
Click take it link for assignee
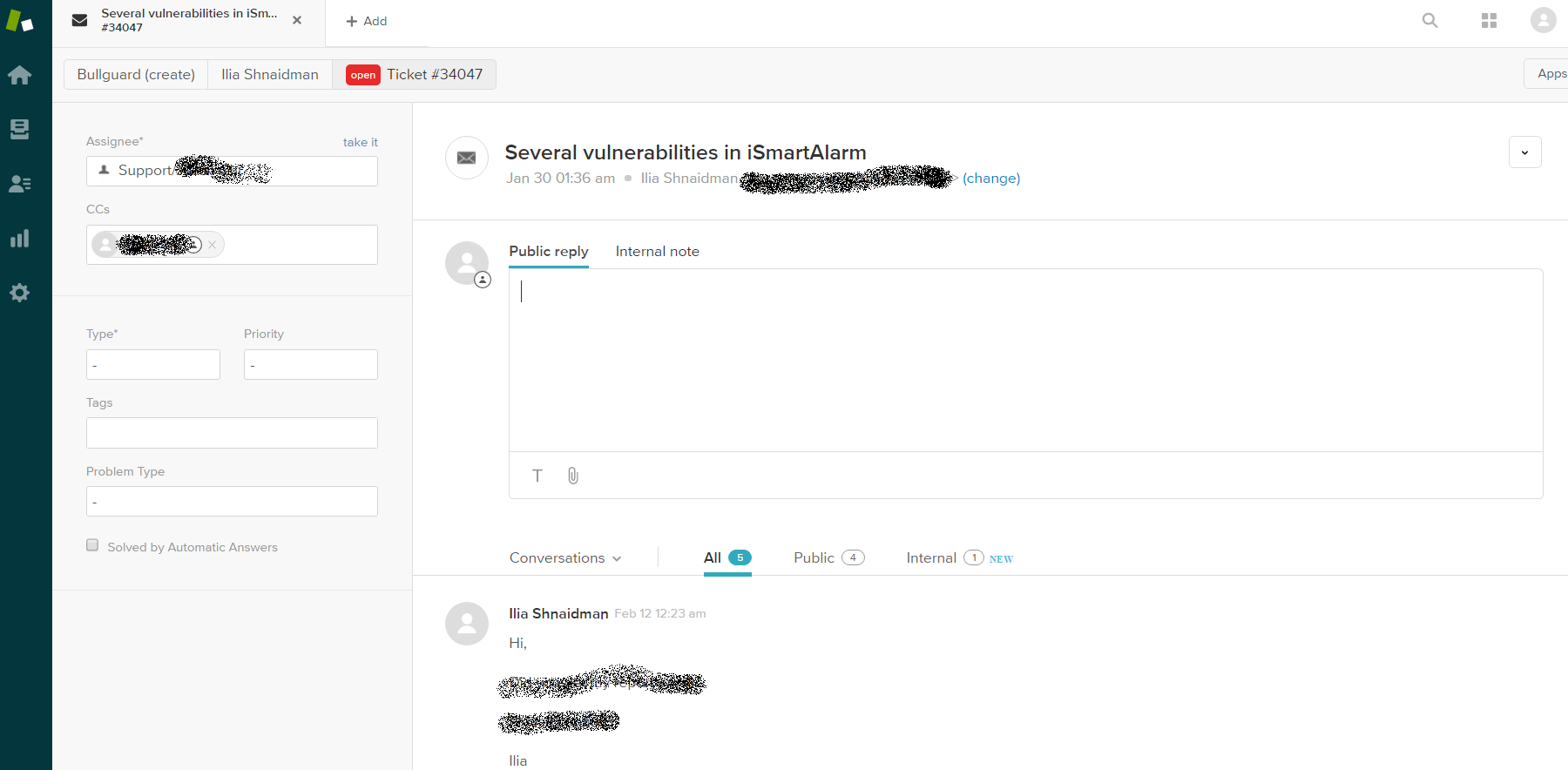pyautogui.click(x=361, y=142)
